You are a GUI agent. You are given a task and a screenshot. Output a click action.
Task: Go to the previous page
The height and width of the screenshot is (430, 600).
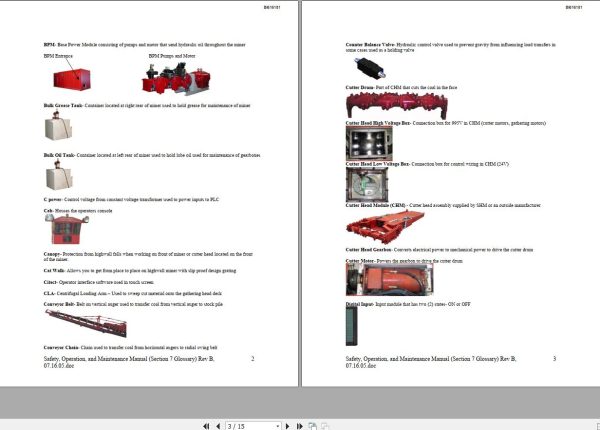click(218, 426)
